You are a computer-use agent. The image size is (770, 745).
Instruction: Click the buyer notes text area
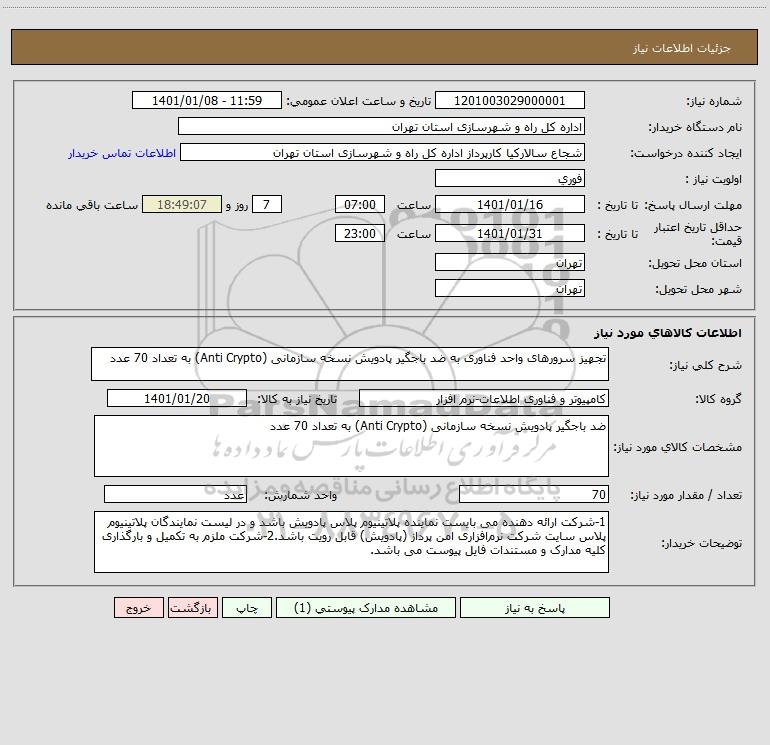pyautogui.click(x=351, y=542)
